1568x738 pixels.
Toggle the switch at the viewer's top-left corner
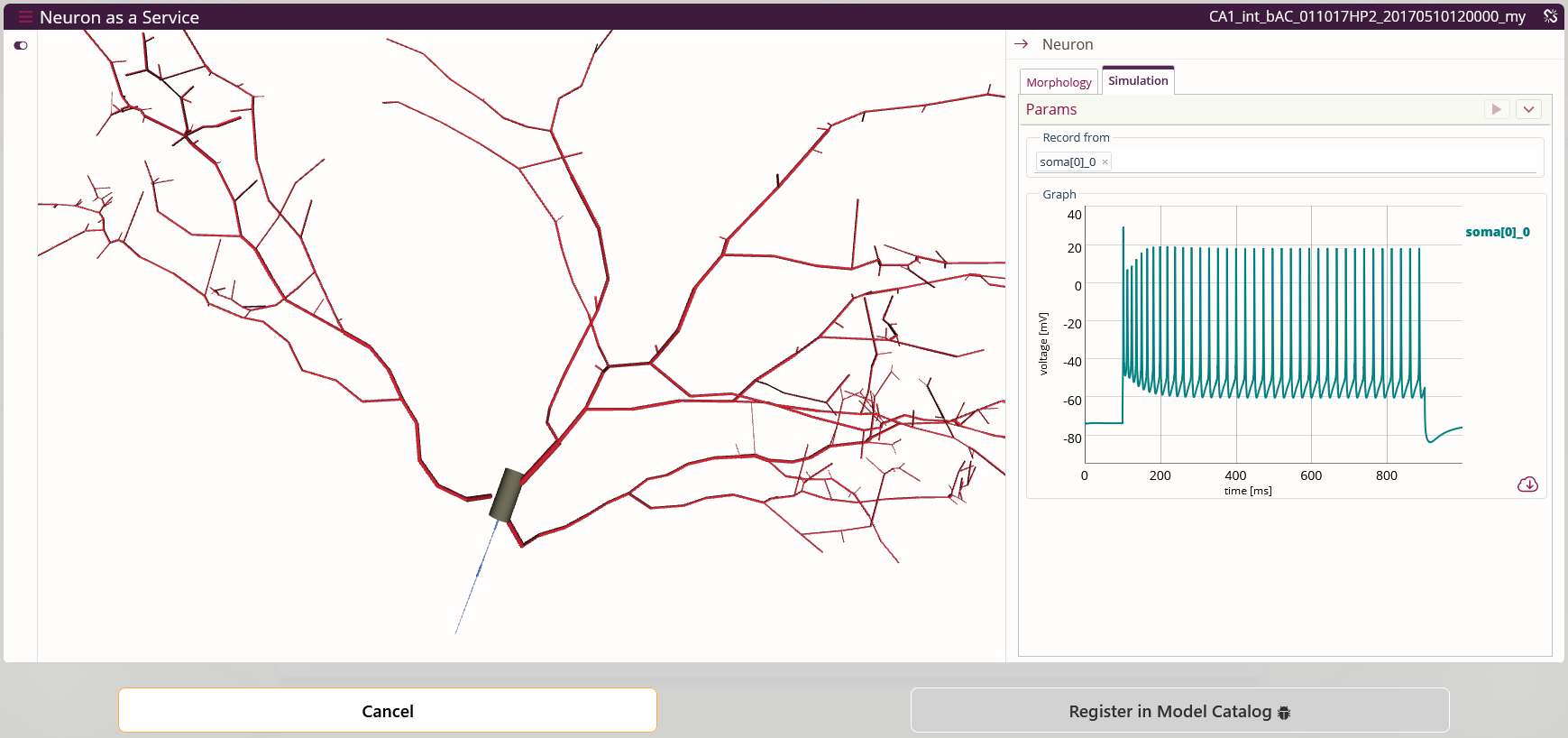tap(21, 45)
